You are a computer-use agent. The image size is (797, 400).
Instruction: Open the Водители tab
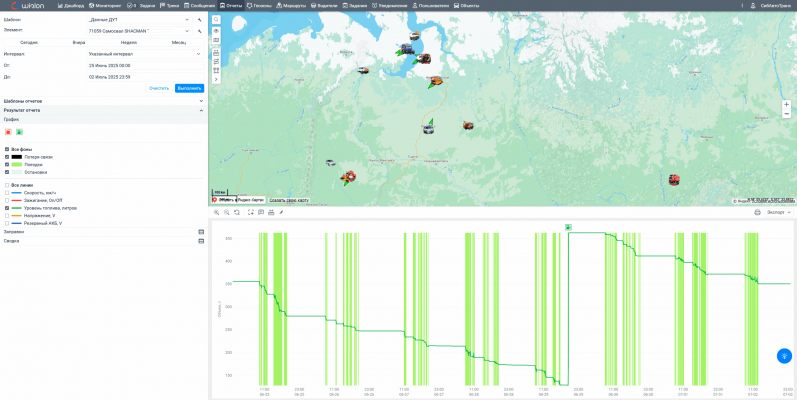[324, 6]
